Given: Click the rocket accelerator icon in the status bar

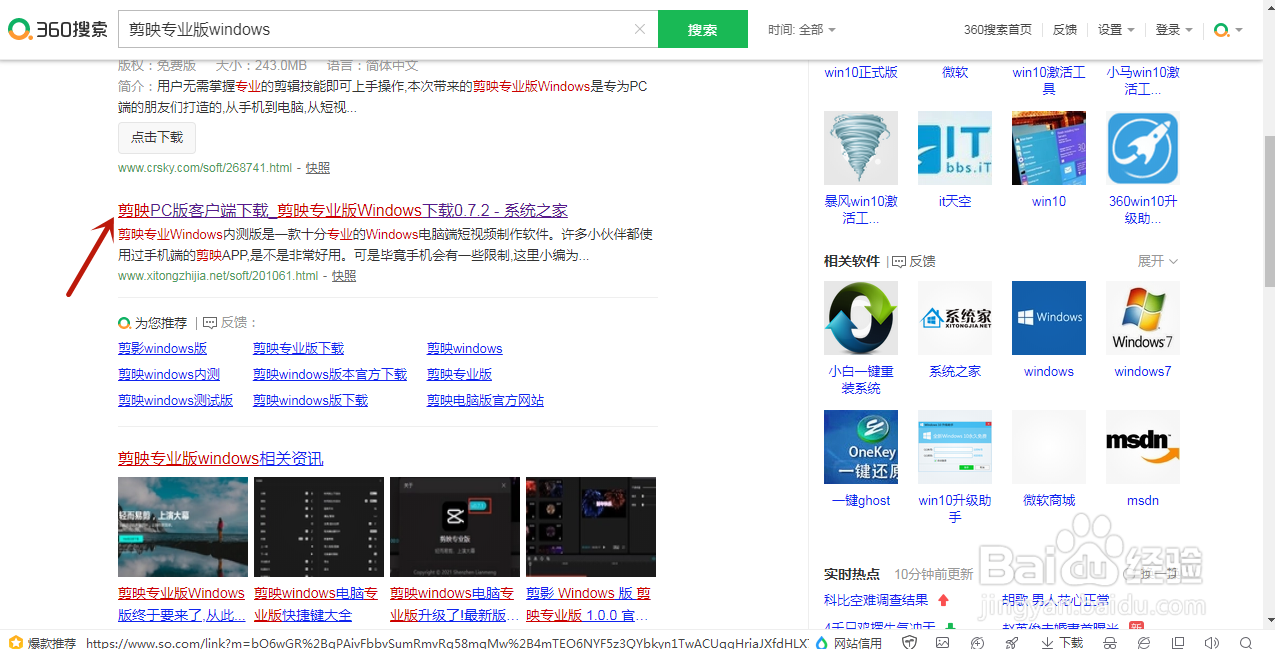Looking at the screenshot, I should click(x=1011, y=642).
